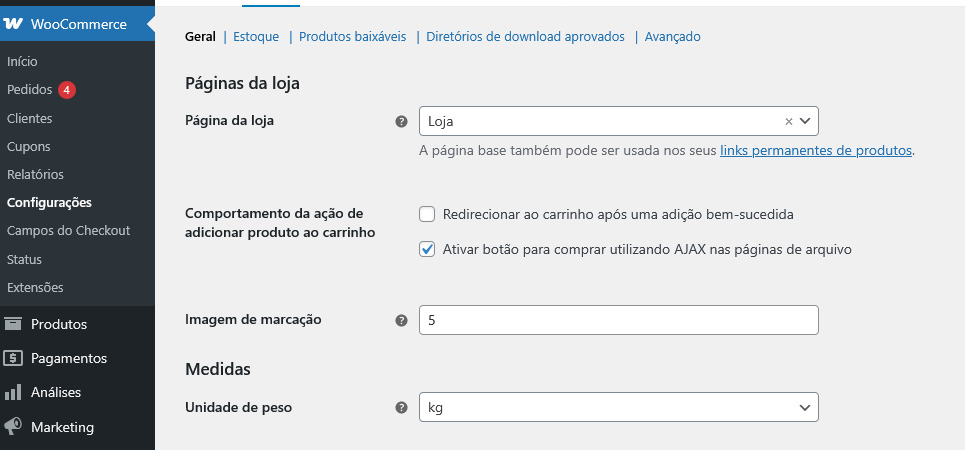Click the red Pedidos count badge
Screen dimensions: 965x450
click(x=67, y=90)
